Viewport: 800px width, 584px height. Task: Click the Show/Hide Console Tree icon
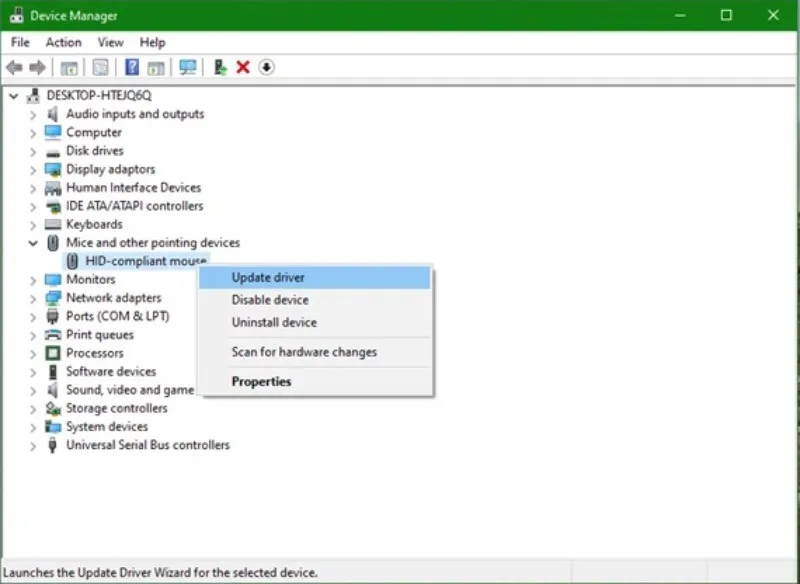click(68, 67)
